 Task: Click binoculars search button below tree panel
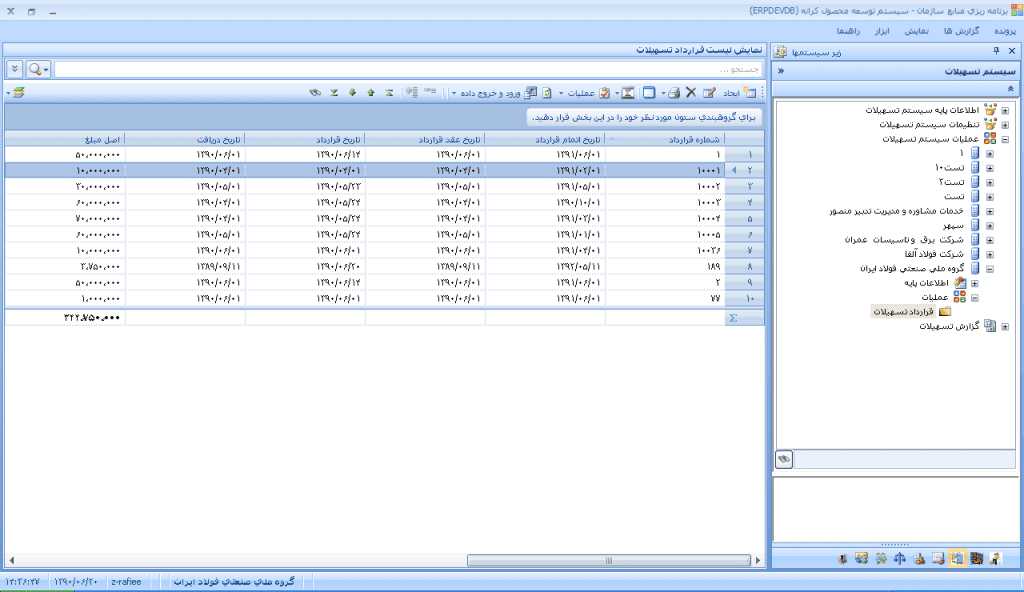pos(785,458)
